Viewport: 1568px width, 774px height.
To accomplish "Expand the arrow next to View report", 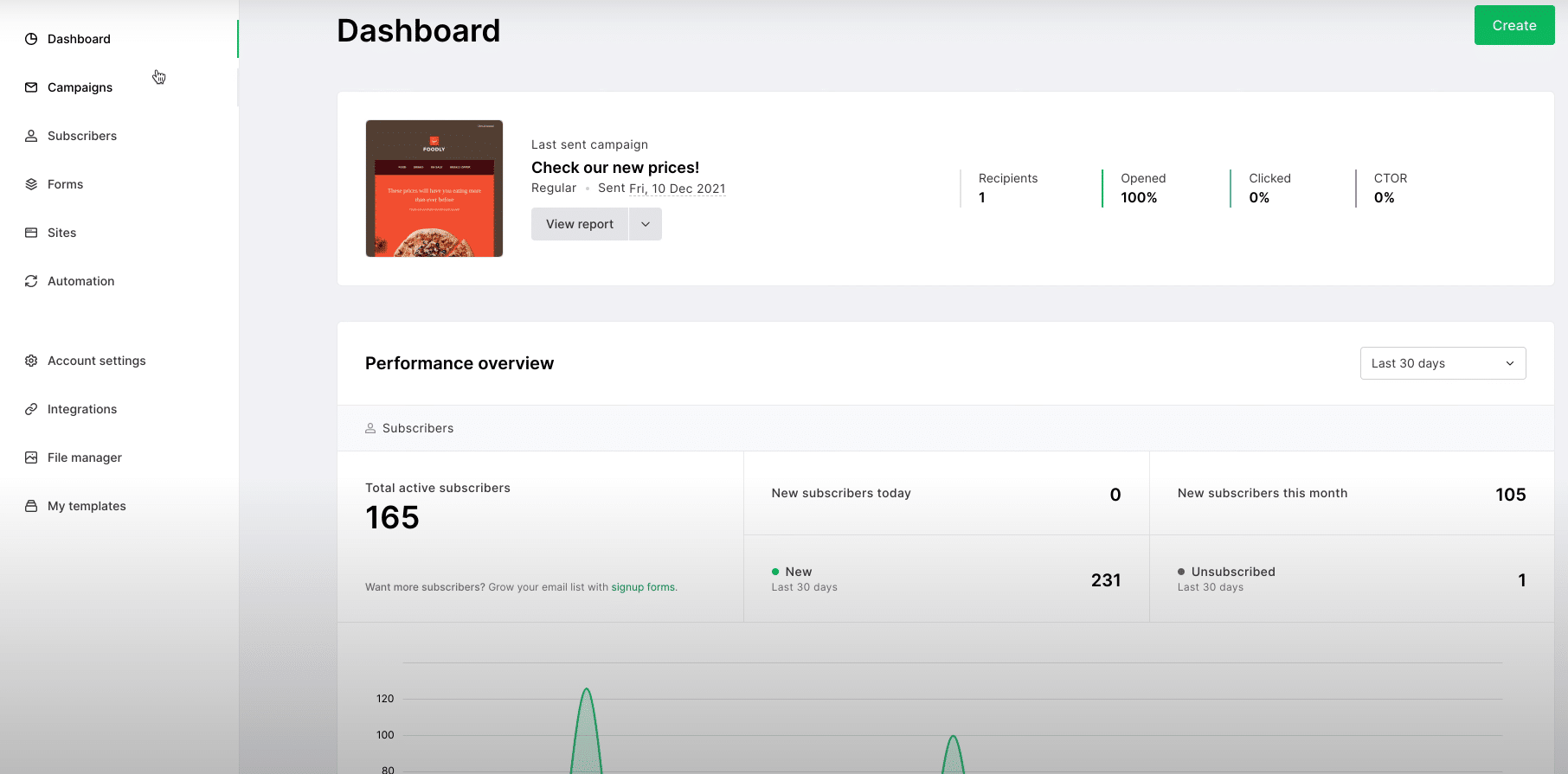I will (646, 224).
